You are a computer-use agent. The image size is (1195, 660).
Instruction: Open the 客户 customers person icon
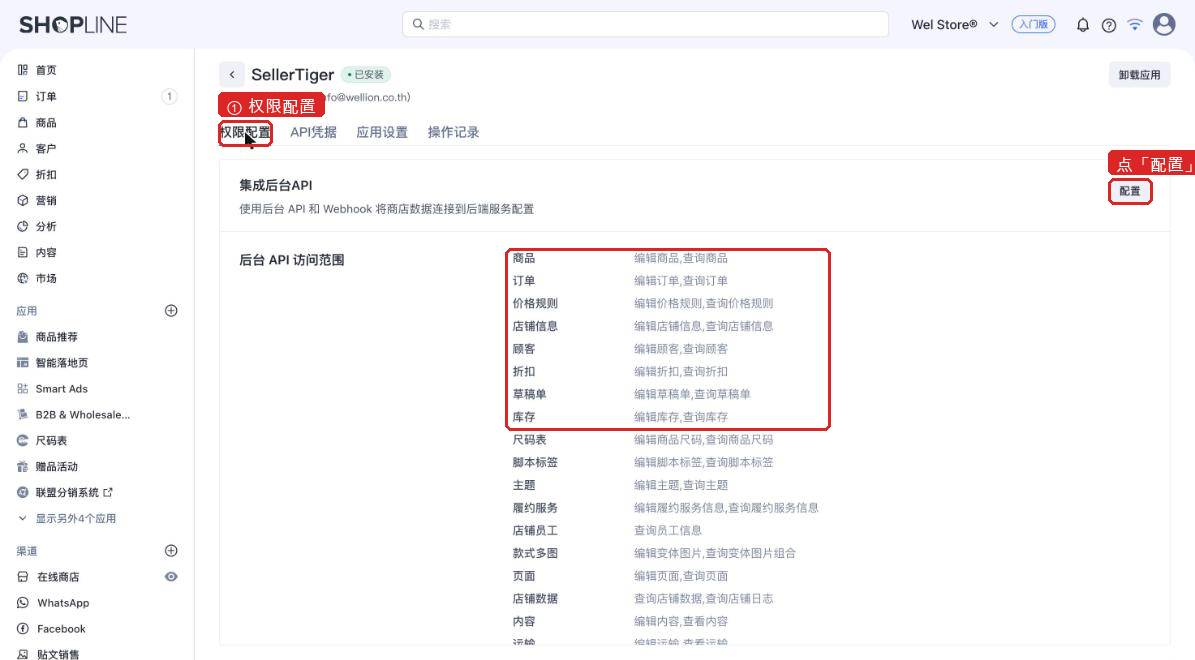tap(23, 148)
